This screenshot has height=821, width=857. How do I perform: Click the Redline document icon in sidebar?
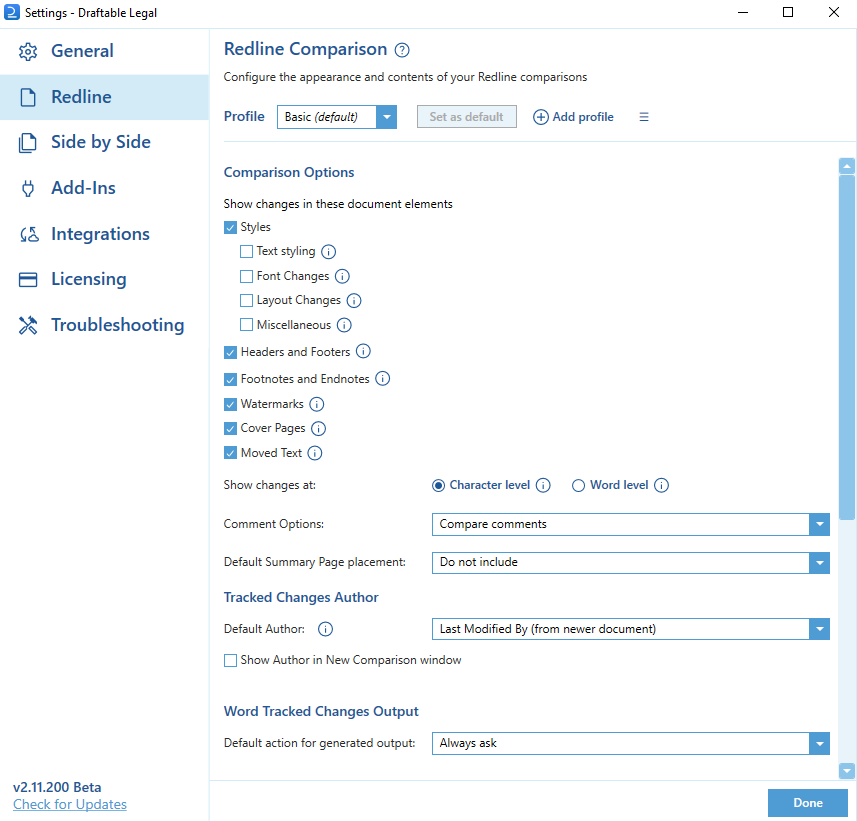point(28,97)
